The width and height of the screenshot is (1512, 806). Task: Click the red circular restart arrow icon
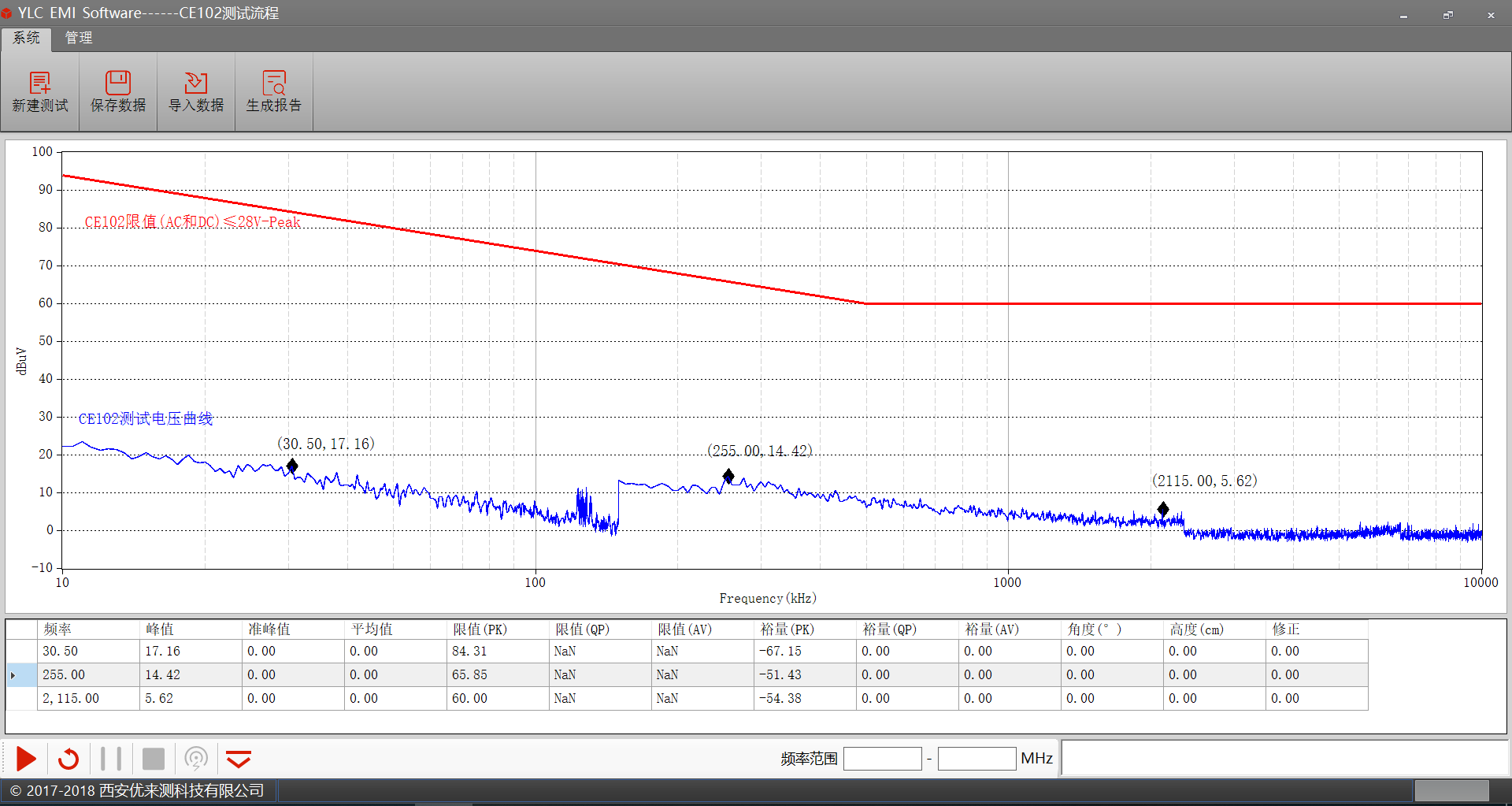point(69,759)
